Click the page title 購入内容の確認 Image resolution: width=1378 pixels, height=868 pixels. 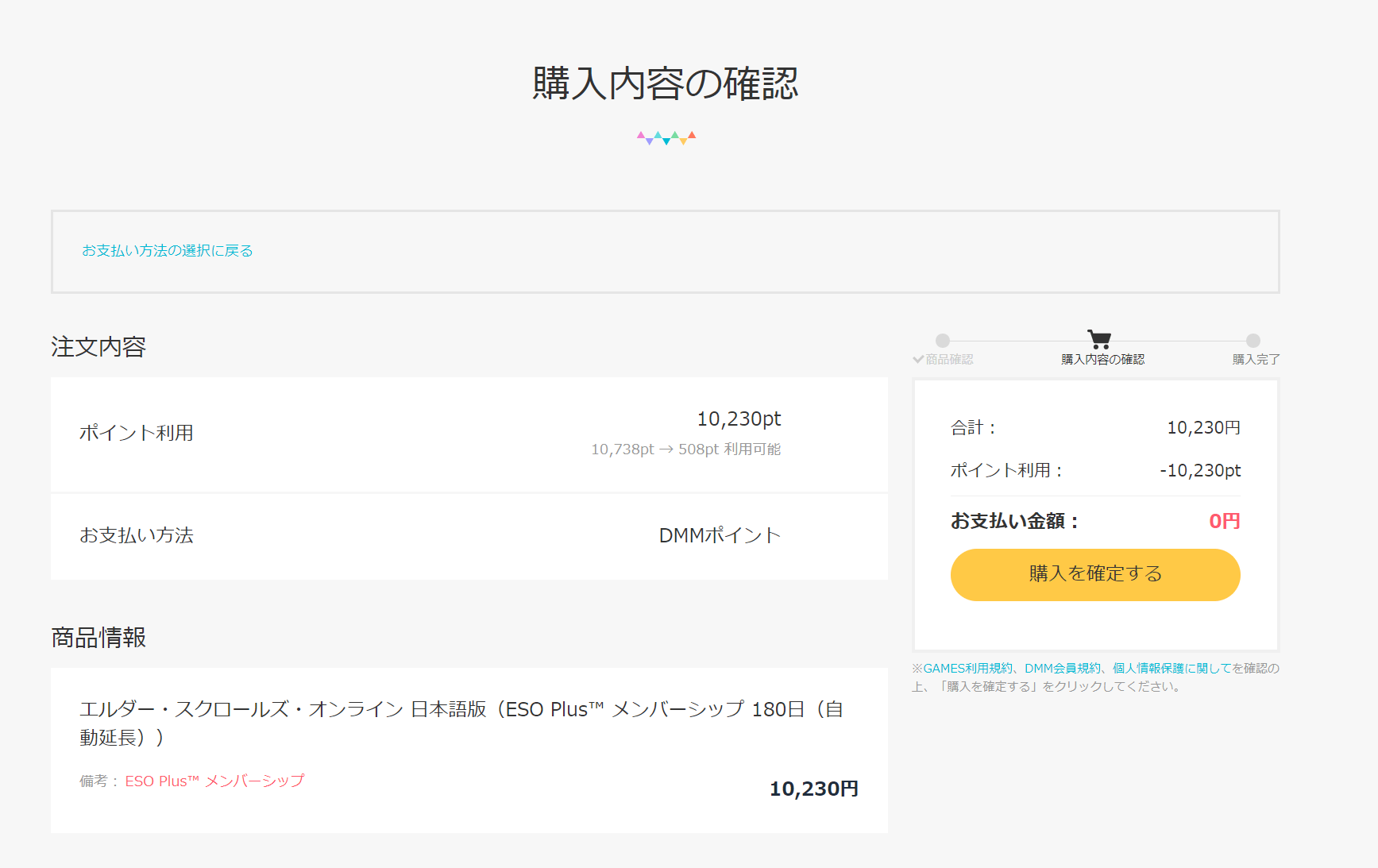[666, 83]
